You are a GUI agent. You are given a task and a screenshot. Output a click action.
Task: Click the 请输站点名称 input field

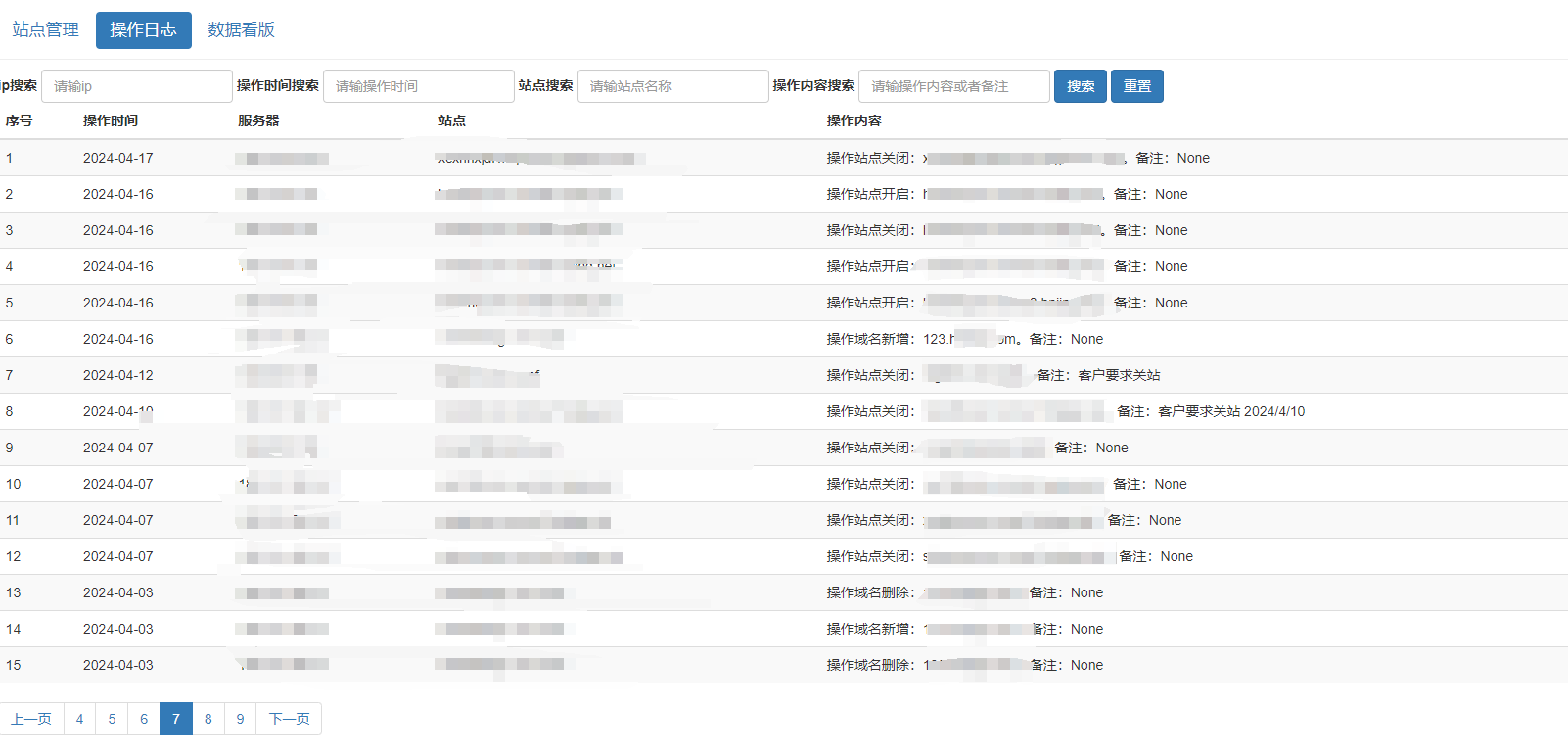[673, 86]
